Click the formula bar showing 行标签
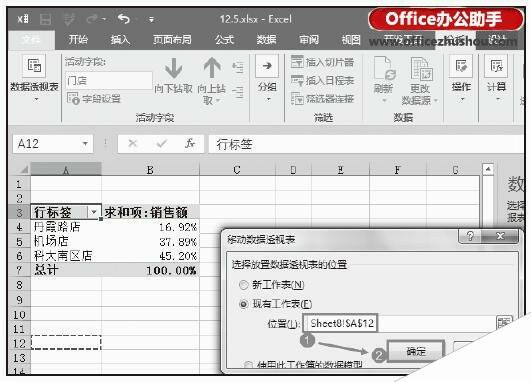 [x=366, y=144]
